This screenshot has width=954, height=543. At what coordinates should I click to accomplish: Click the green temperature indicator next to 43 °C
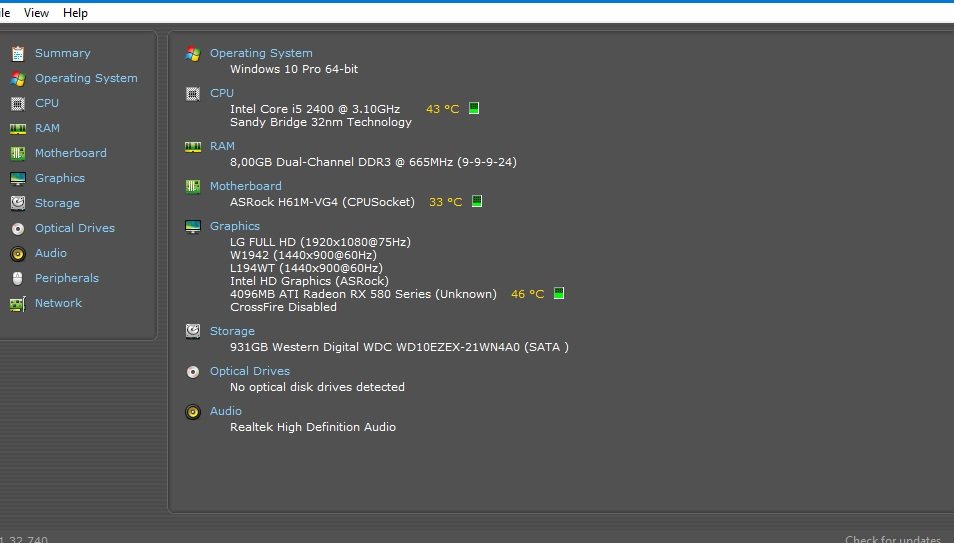(474, 108)
